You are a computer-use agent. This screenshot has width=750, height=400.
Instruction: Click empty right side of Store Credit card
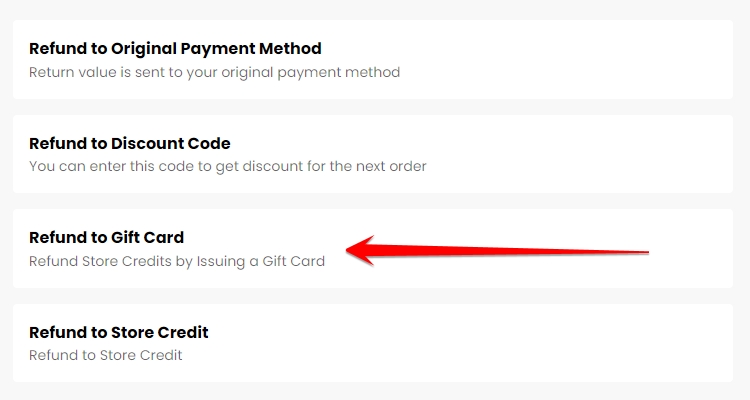coord(600,343)
